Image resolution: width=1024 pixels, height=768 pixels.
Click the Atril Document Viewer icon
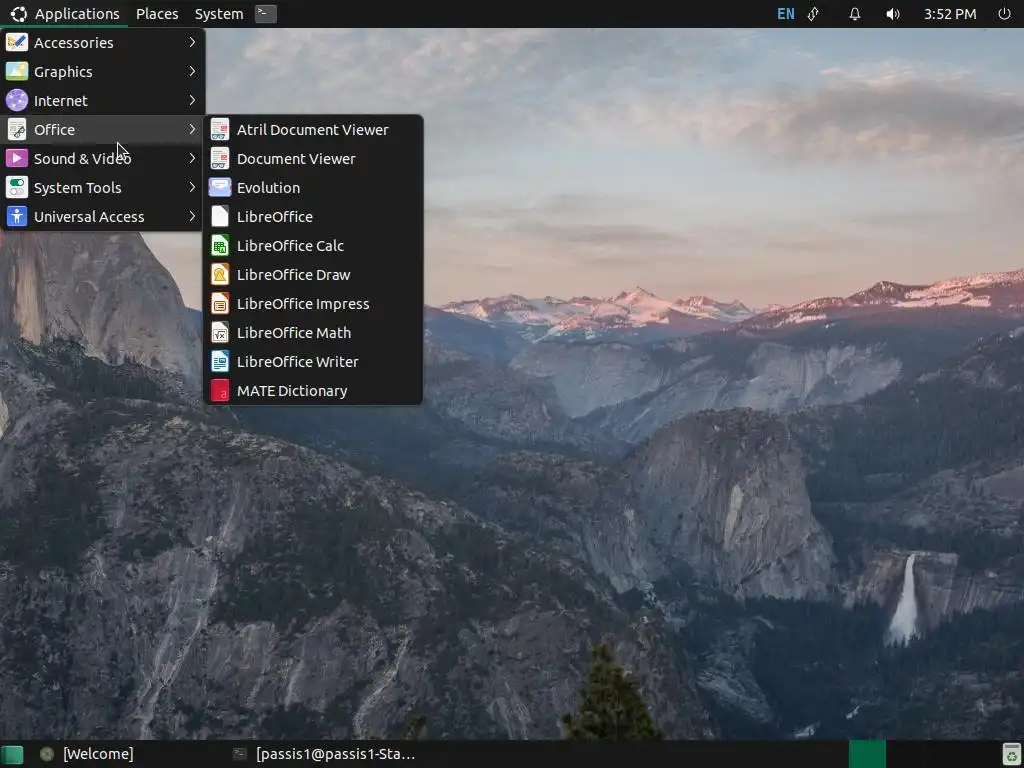pyautogui.click(x=220, y=129)
